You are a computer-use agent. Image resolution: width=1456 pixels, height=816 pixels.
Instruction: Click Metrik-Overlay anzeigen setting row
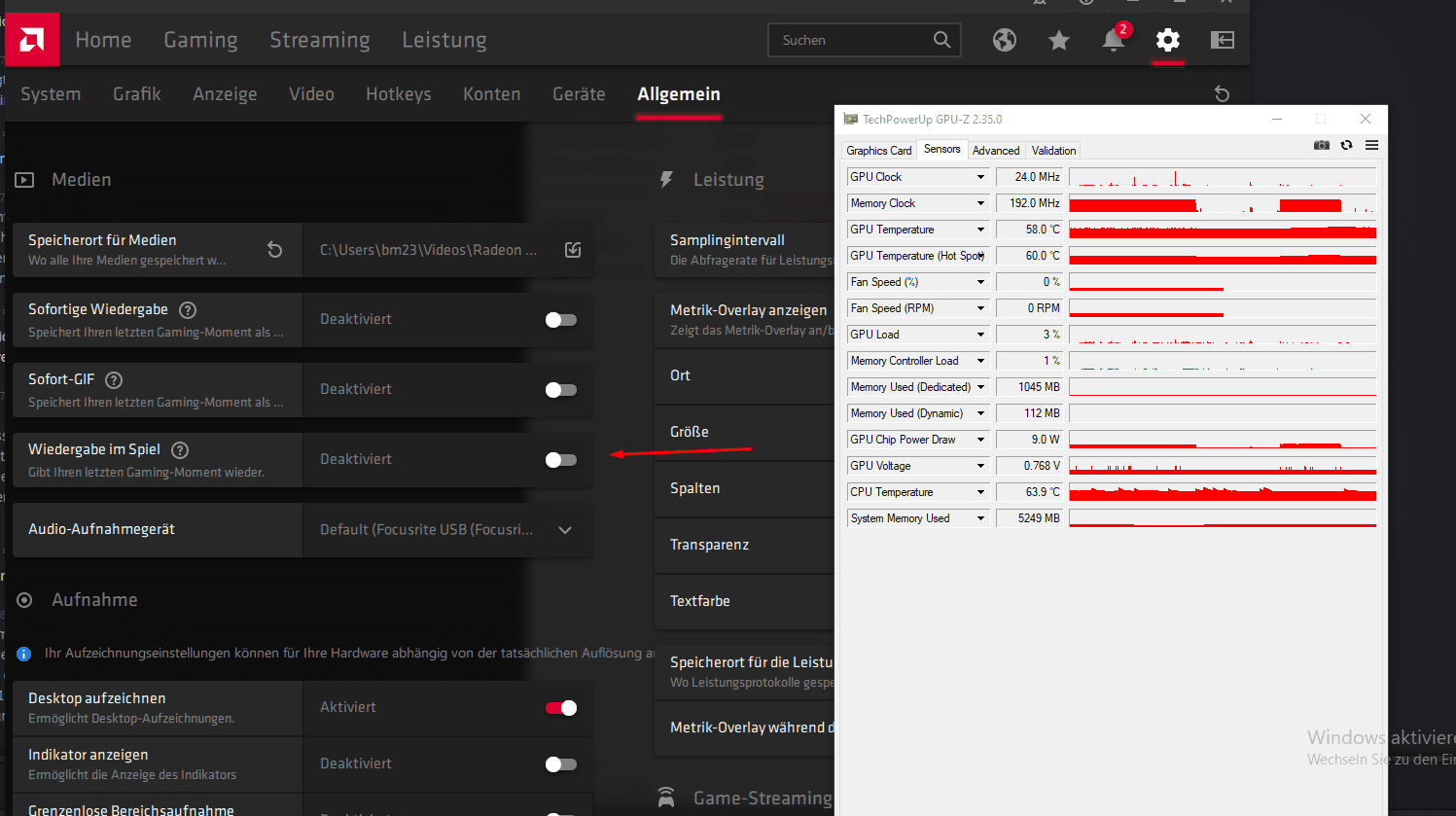(x=745, y=320)
